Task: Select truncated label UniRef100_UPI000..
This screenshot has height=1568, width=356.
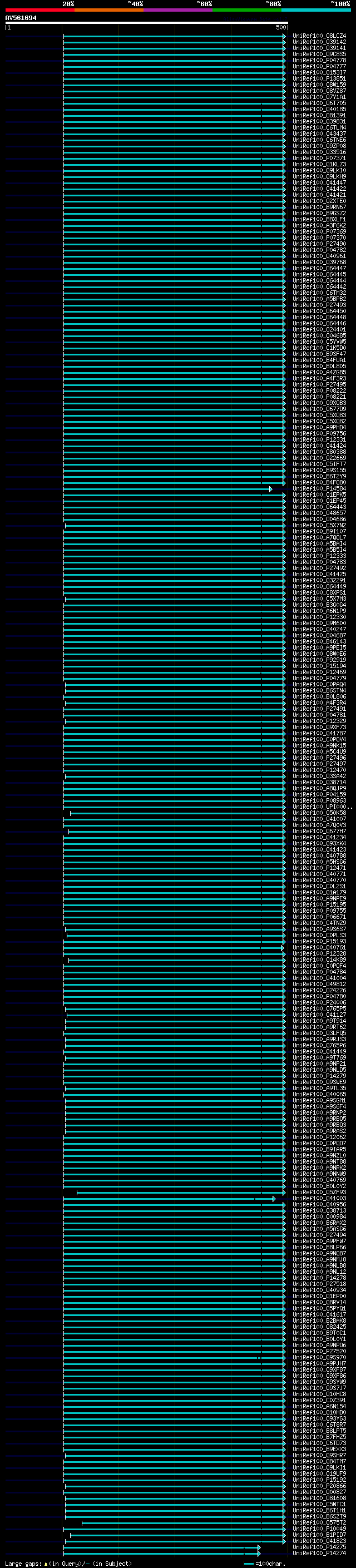Action: [x=322, y=807]
